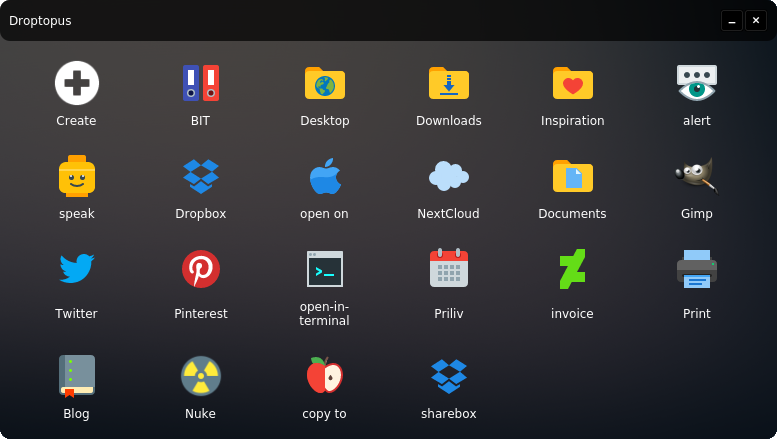Launch the Gimp mascot icon
This screenshot has height=439, width=777.
(697, 176)
